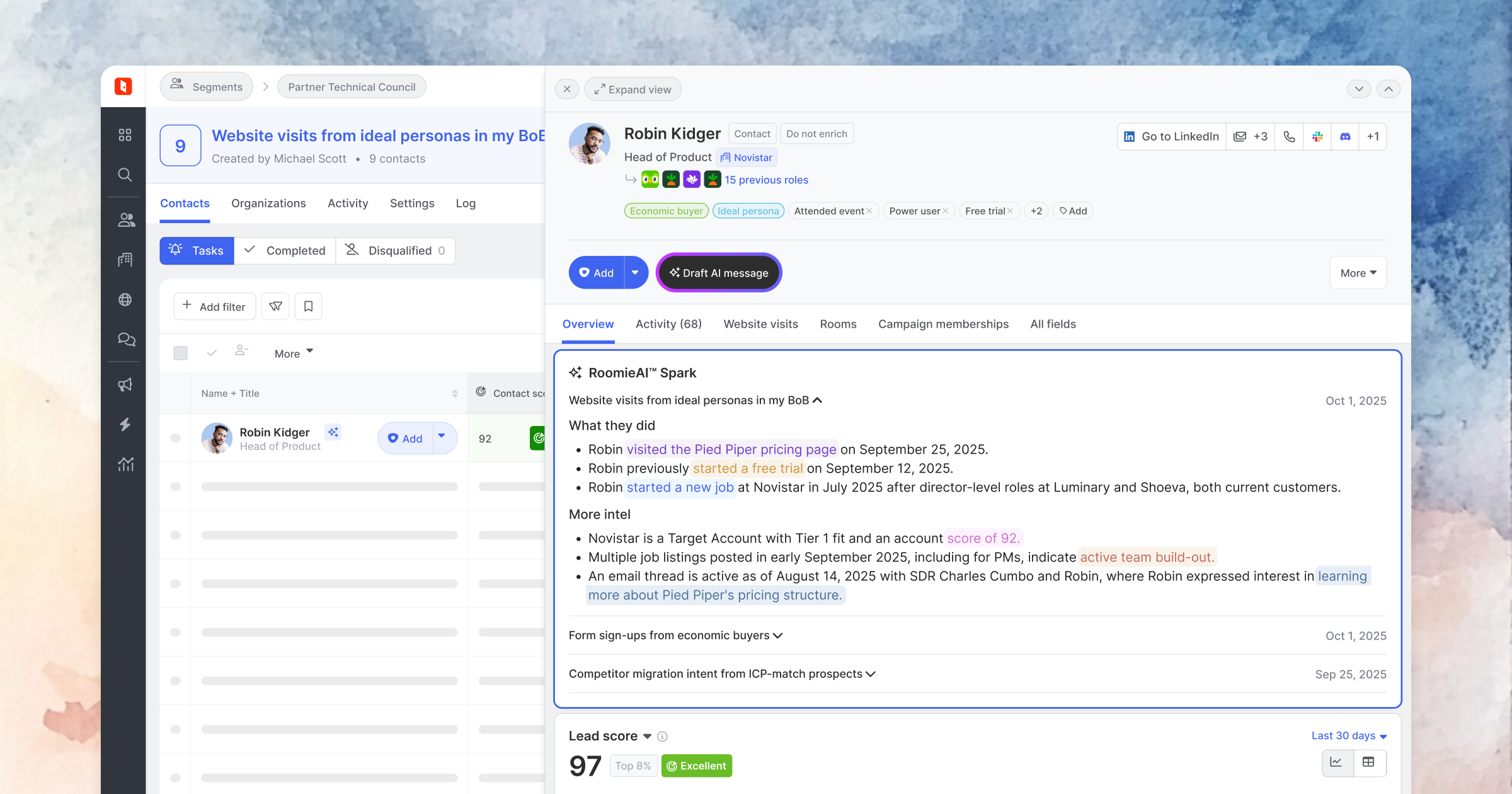Open the organizations building icon in sidebar
Image resolution: width=1512 pixels, height=794 pixels.
pos(125,260)
